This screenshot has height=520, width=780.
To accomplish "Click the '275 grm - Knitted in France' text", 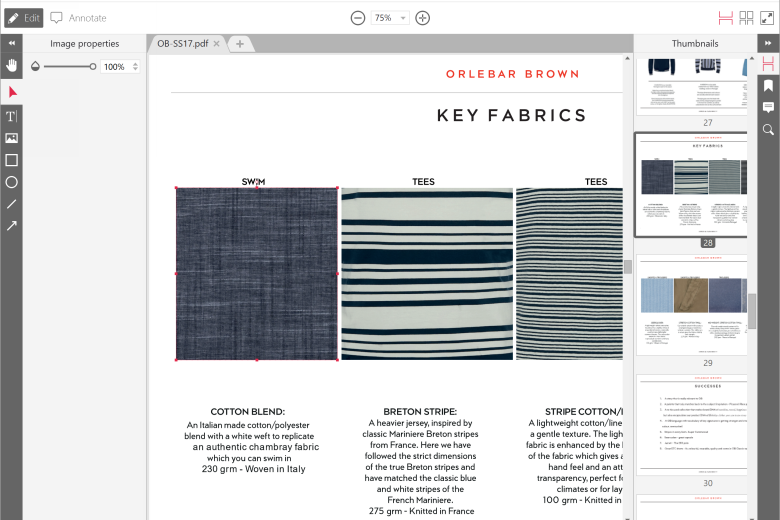I will point(421,511).
